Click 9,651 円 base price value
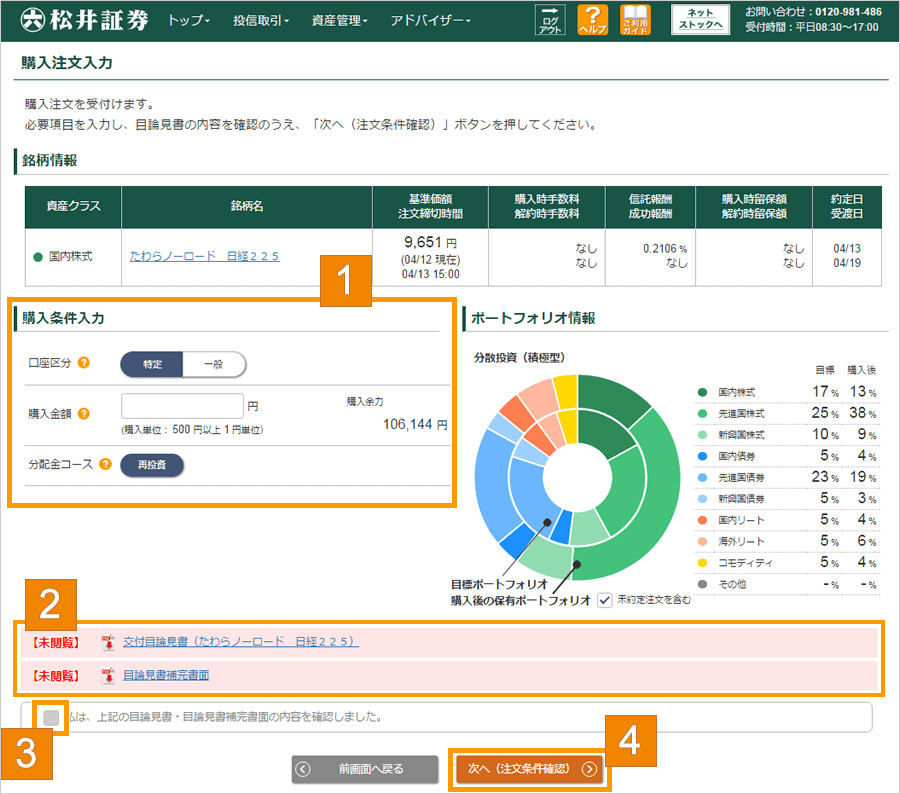 (x=430, y=242)
